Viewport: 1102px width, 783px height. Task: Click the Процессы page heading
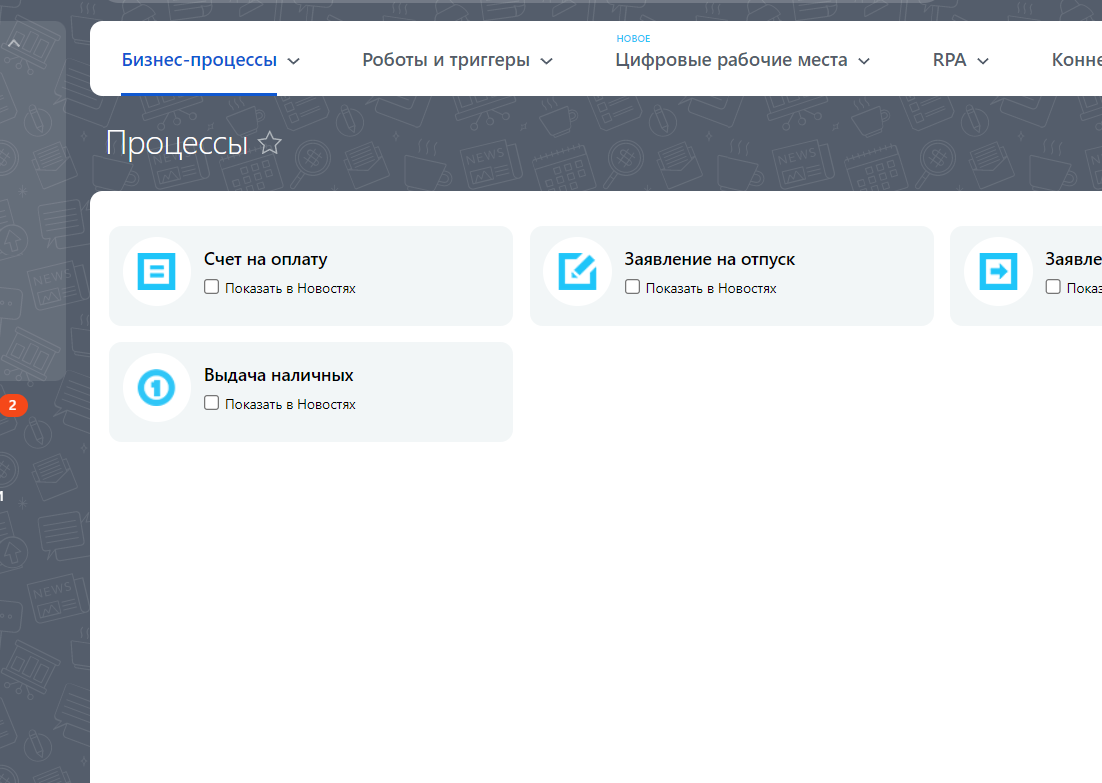(x=176, y=143)
